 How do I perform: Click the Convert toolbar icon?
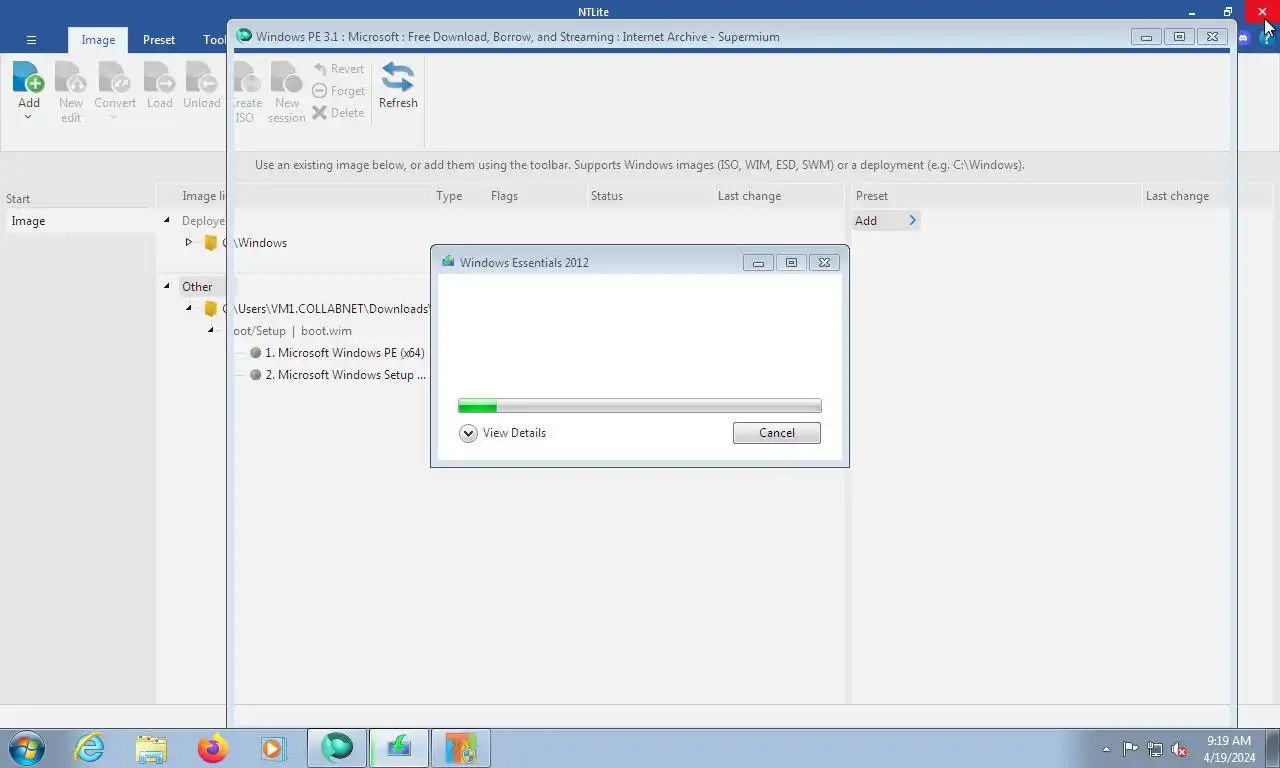(x=115, y=78)
